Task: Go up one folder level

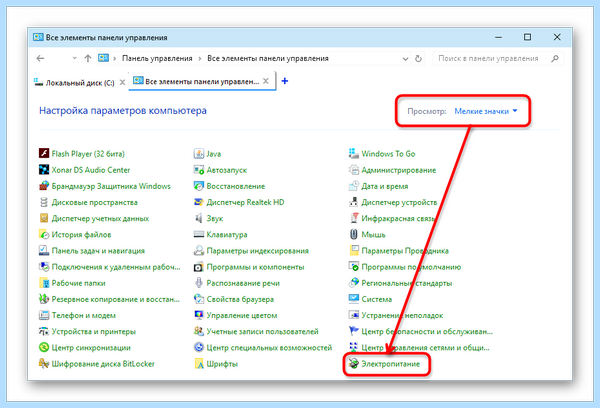Action: pos(88,59)
